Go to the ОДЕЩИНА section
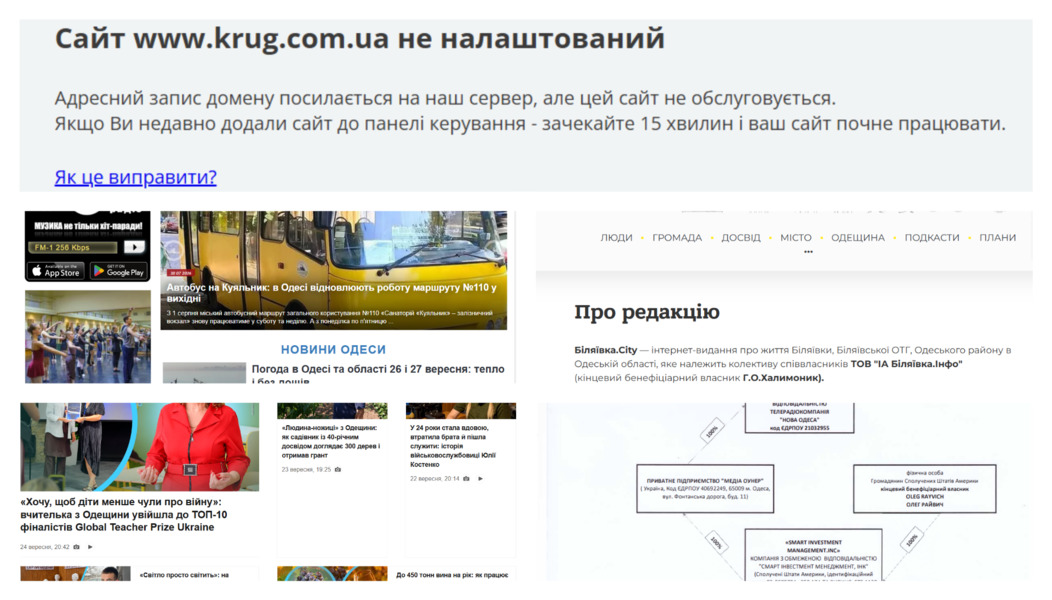The image size is (1052, 600). pyautogui.click(x=857, y=238)
